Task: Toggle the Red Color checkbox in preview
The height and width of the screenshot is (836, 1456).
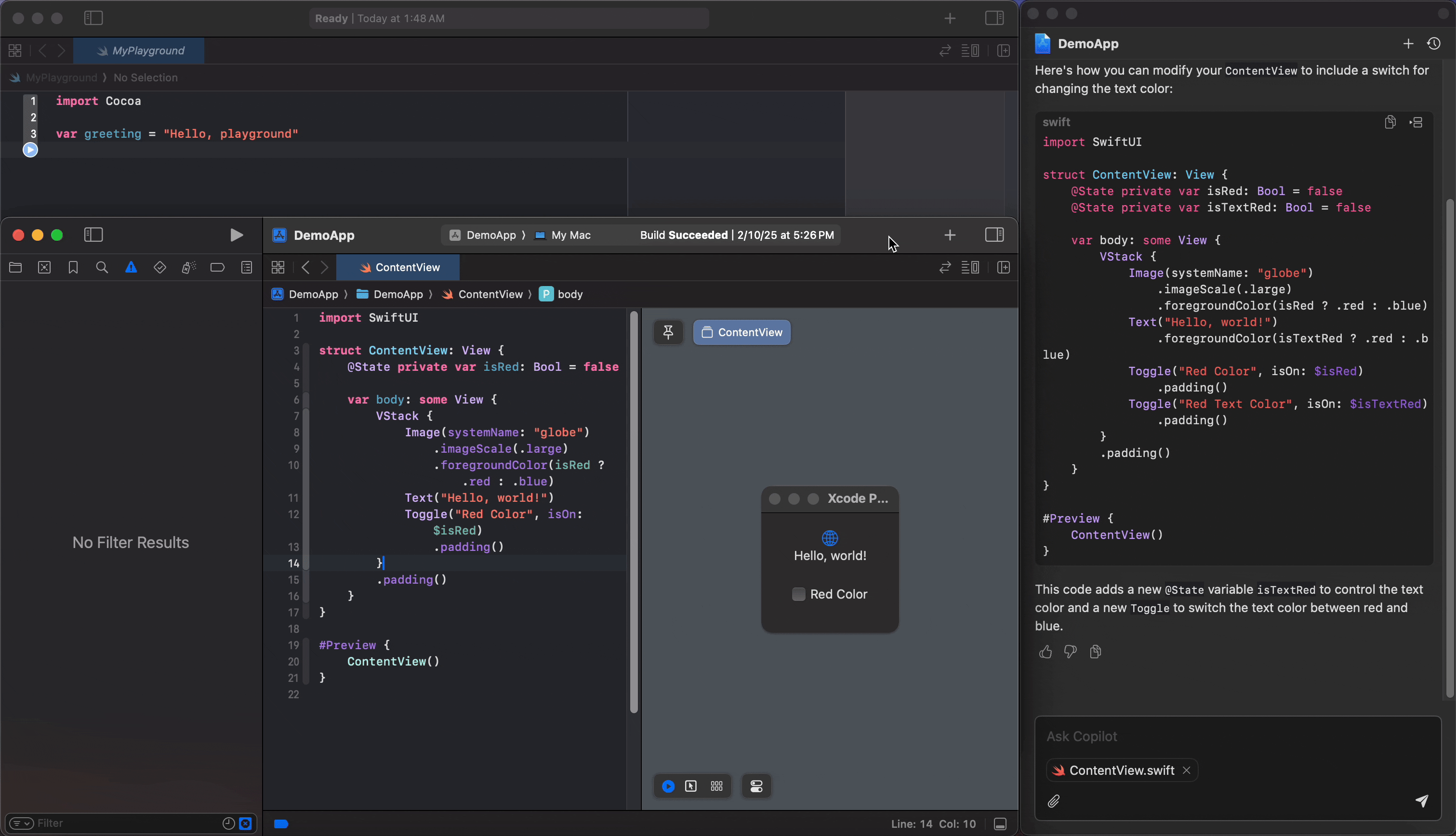Action: [798, 594]
